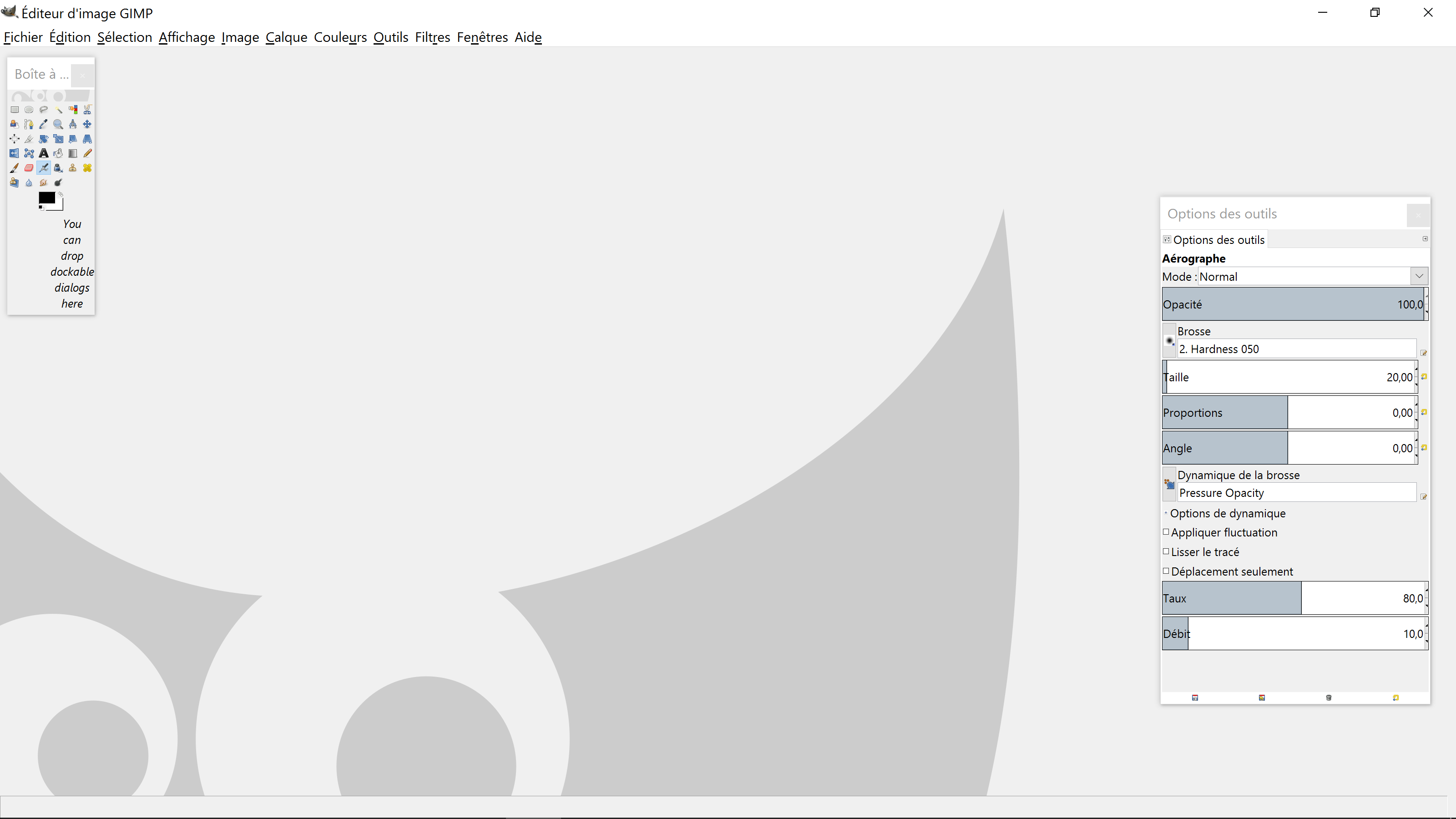Select the Rotate tool
The image size is (1456, 819).
coord(44,139)
